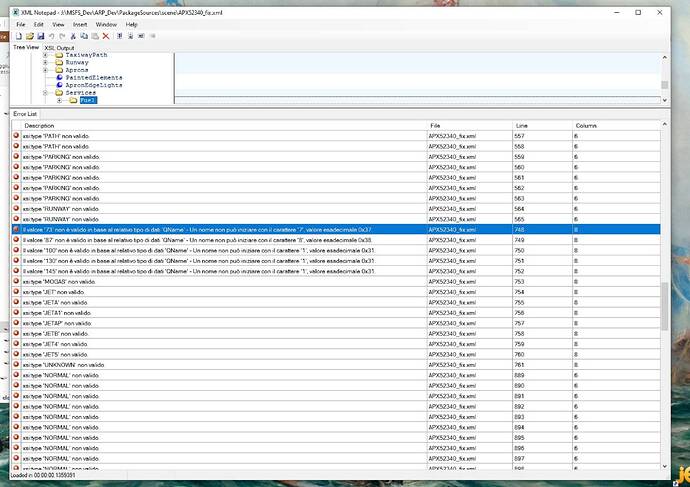690x487 pixels.
Task: Click the Fuel folder icon
Action: (73, 100)
